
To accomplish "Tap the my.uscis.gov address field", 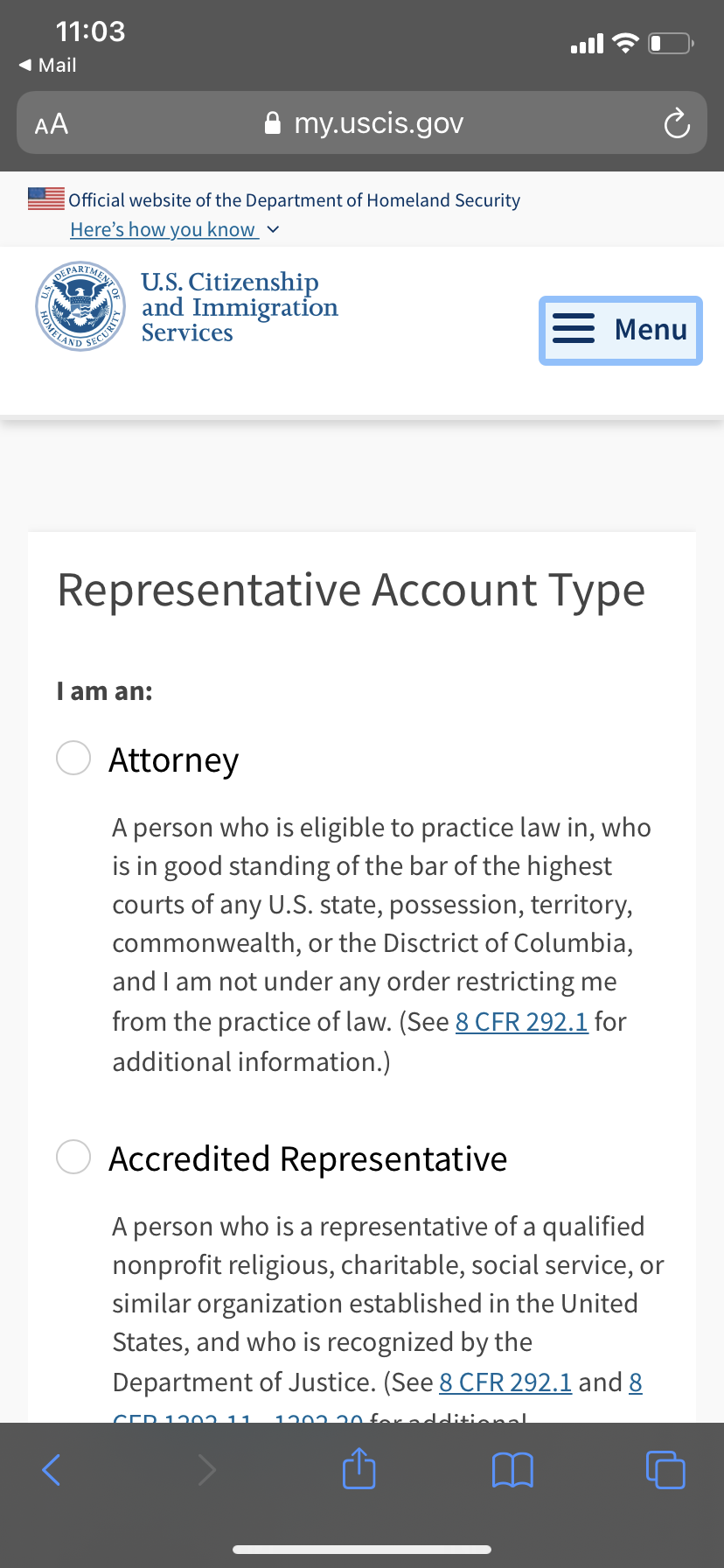I will click(x=378, y=123).
